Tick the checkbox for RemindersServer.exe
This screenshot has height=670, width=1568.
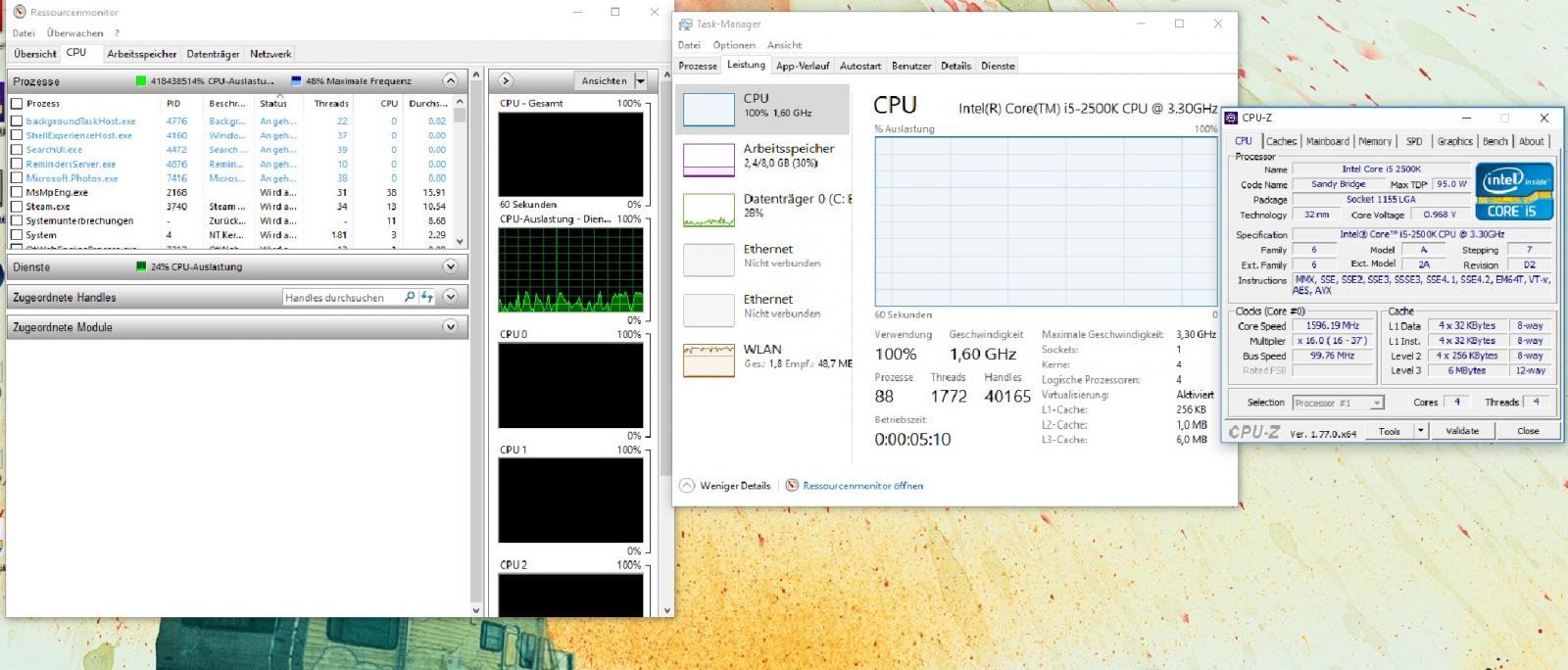click(17, 164)
